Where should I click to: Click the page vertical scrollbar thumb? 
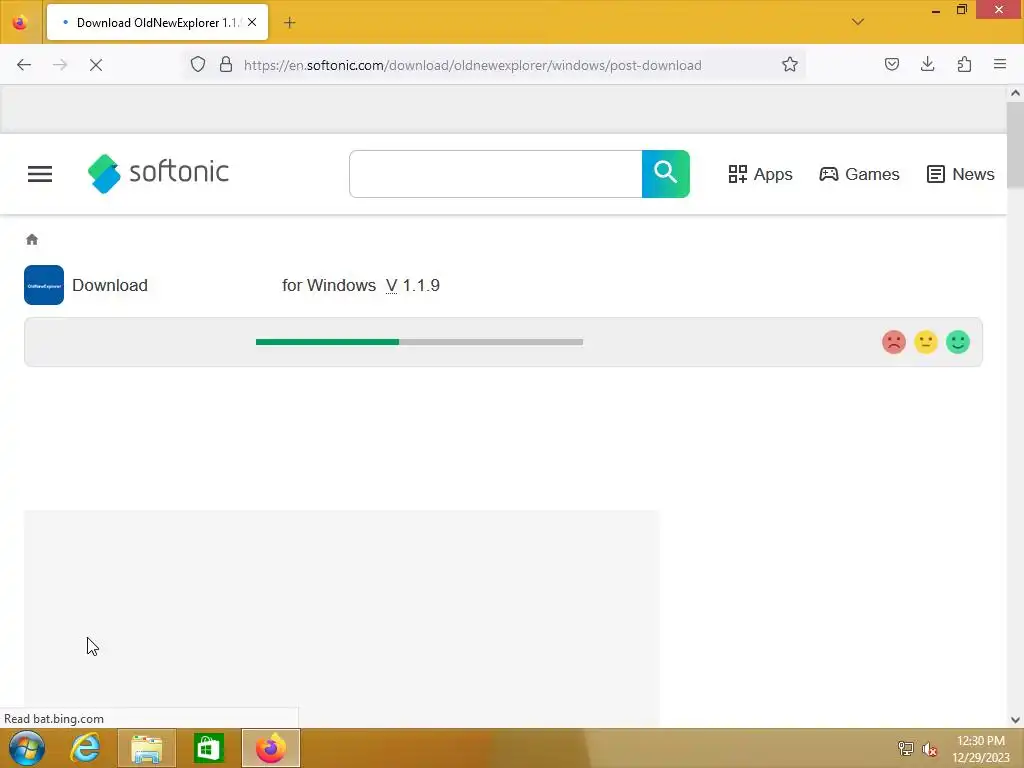(x=1015, y=144)
